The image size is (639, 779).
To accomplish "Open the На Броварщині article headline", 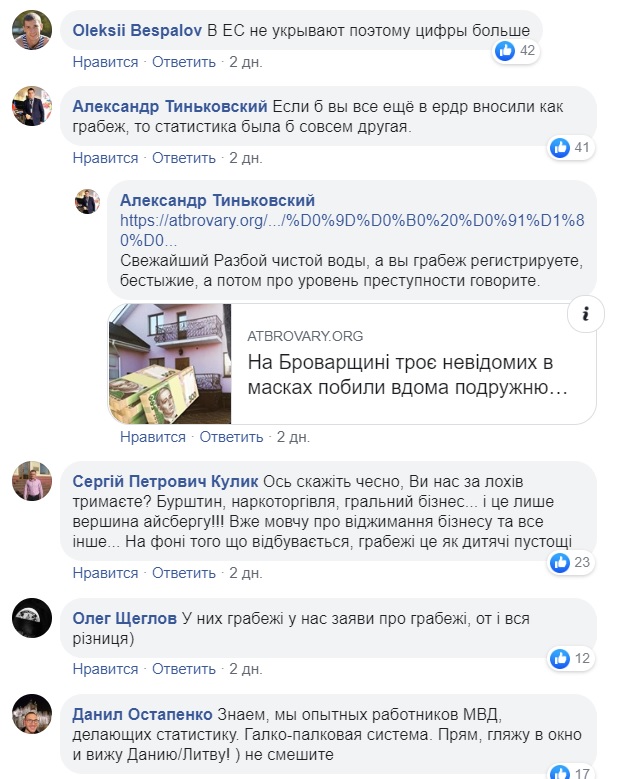I will click(407, 375).
